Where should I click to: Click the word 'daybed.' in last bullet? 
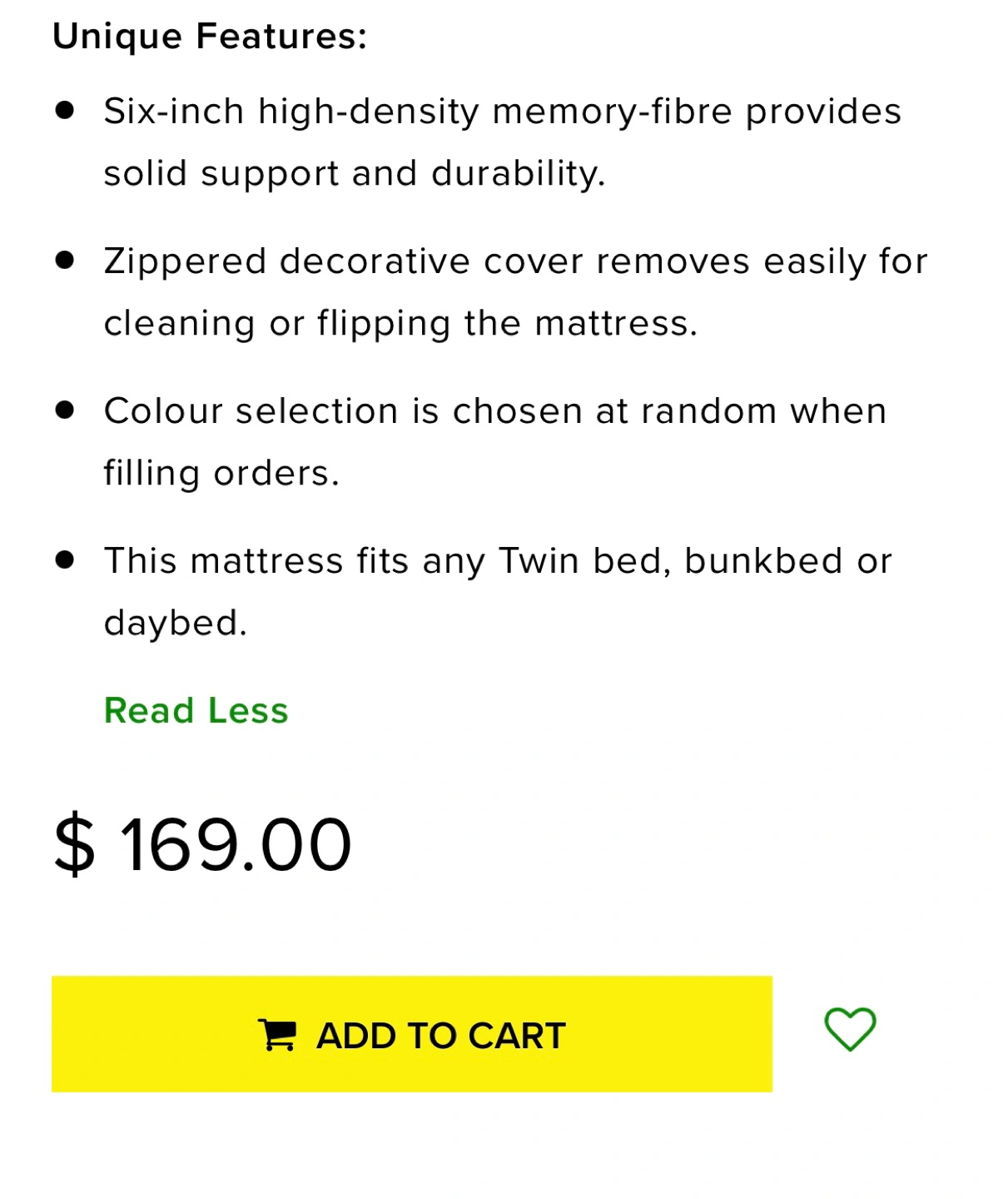pyautogui.click(x=176, y=623)
